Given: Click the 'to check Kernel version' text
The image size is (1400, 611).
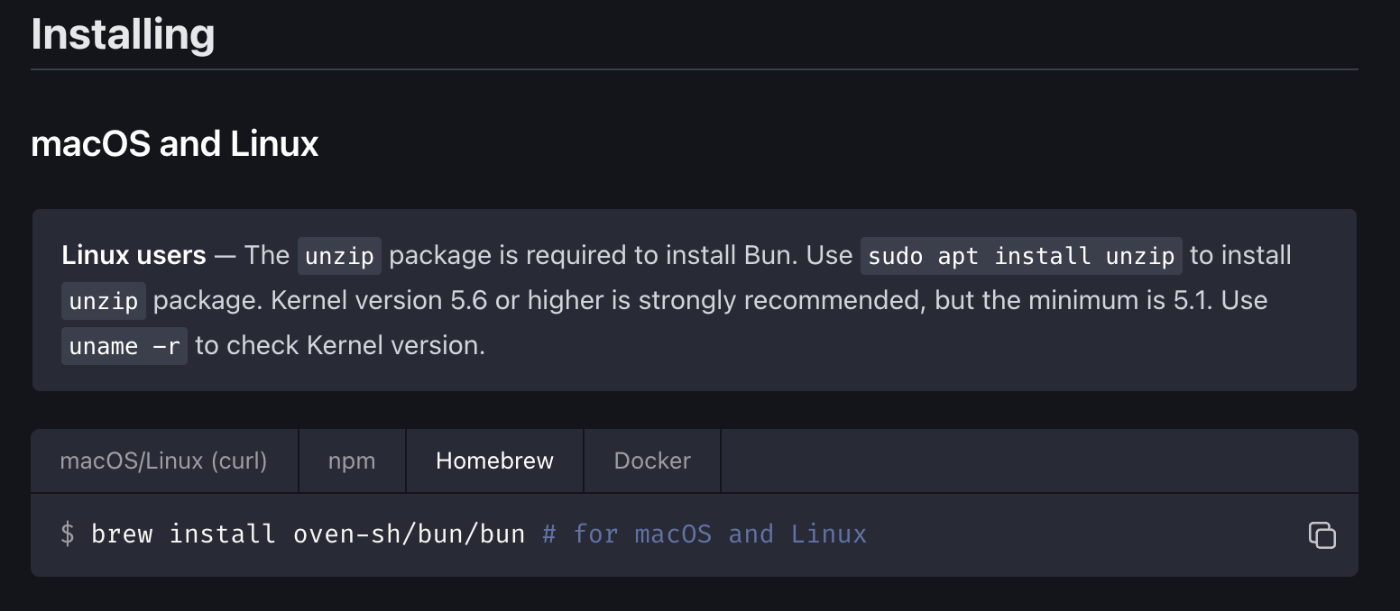Looking at the screenshot, I should pyautogui.click(x=340, y=346).
